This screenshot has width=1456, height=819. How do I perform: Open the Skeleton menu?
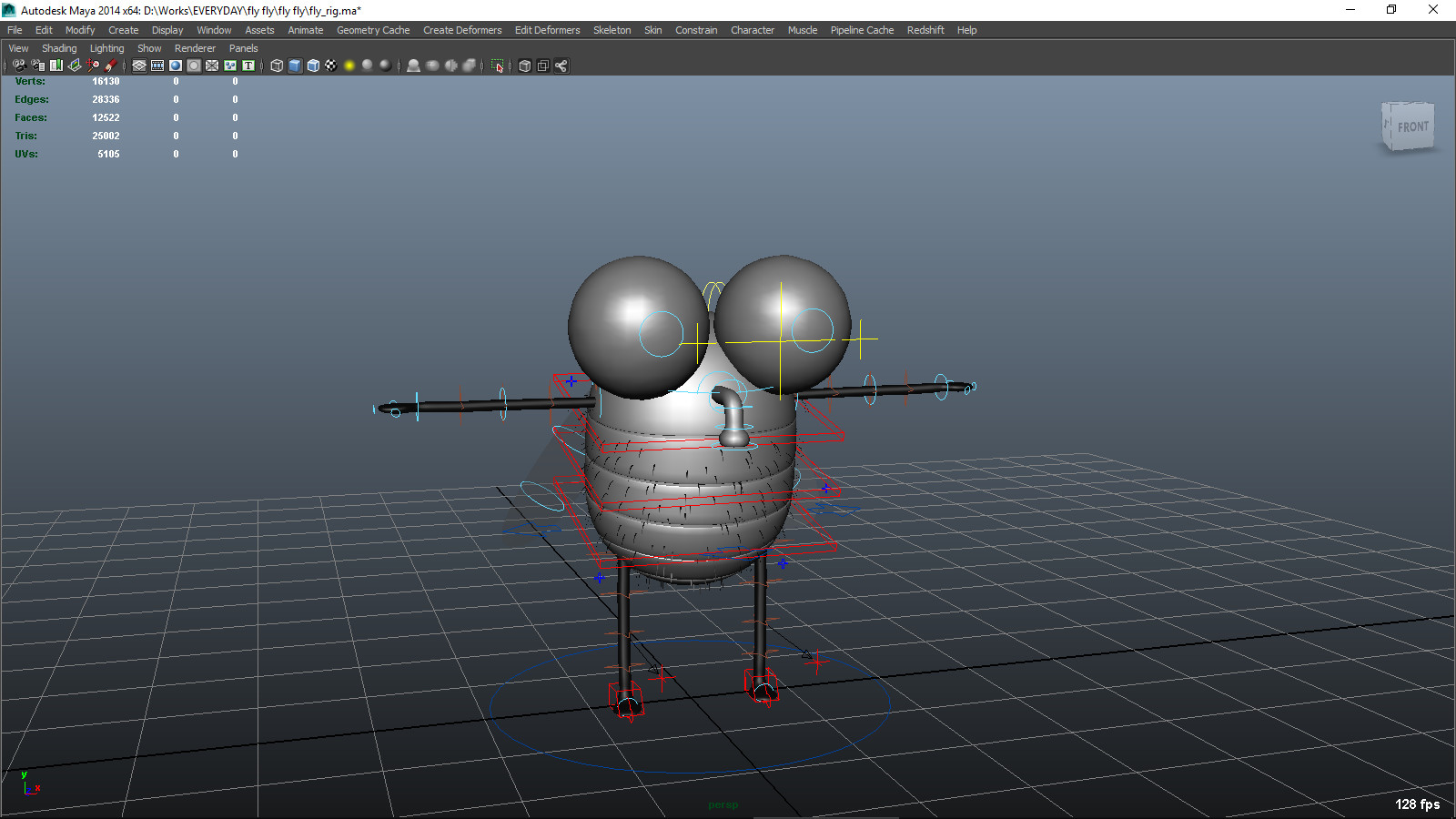point(612,29)
